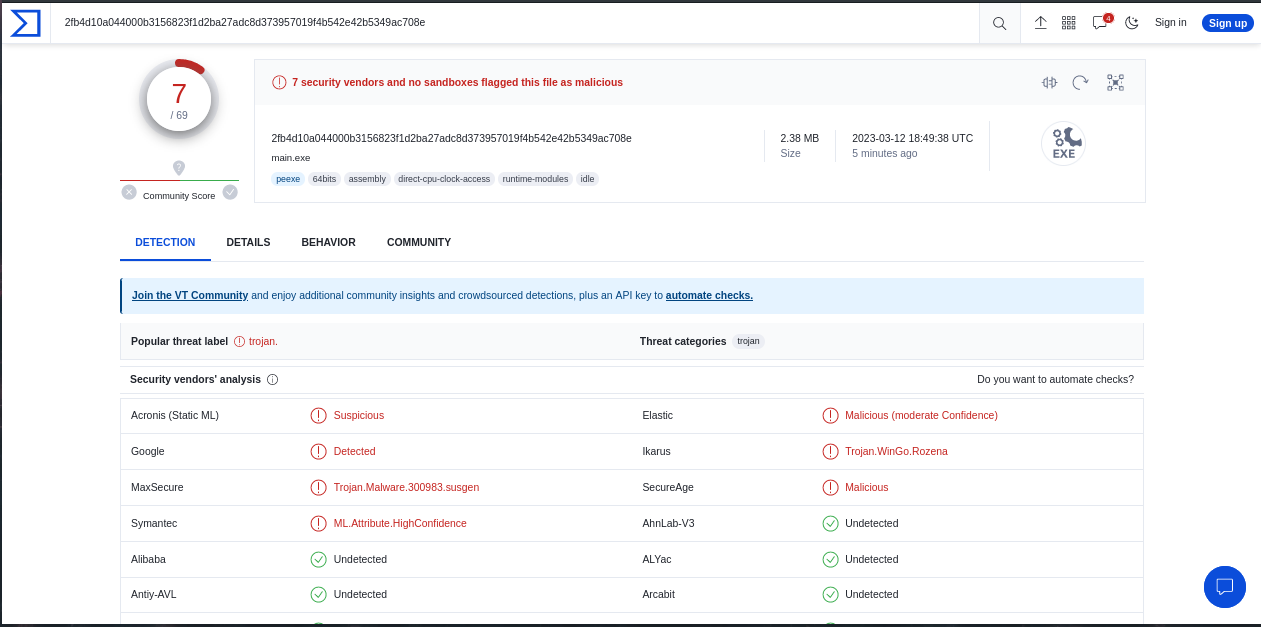Click the Symantec detection alert icon
Viewport: 1261px width, 627px height.
pyautogui.click(x=318, y=523)
